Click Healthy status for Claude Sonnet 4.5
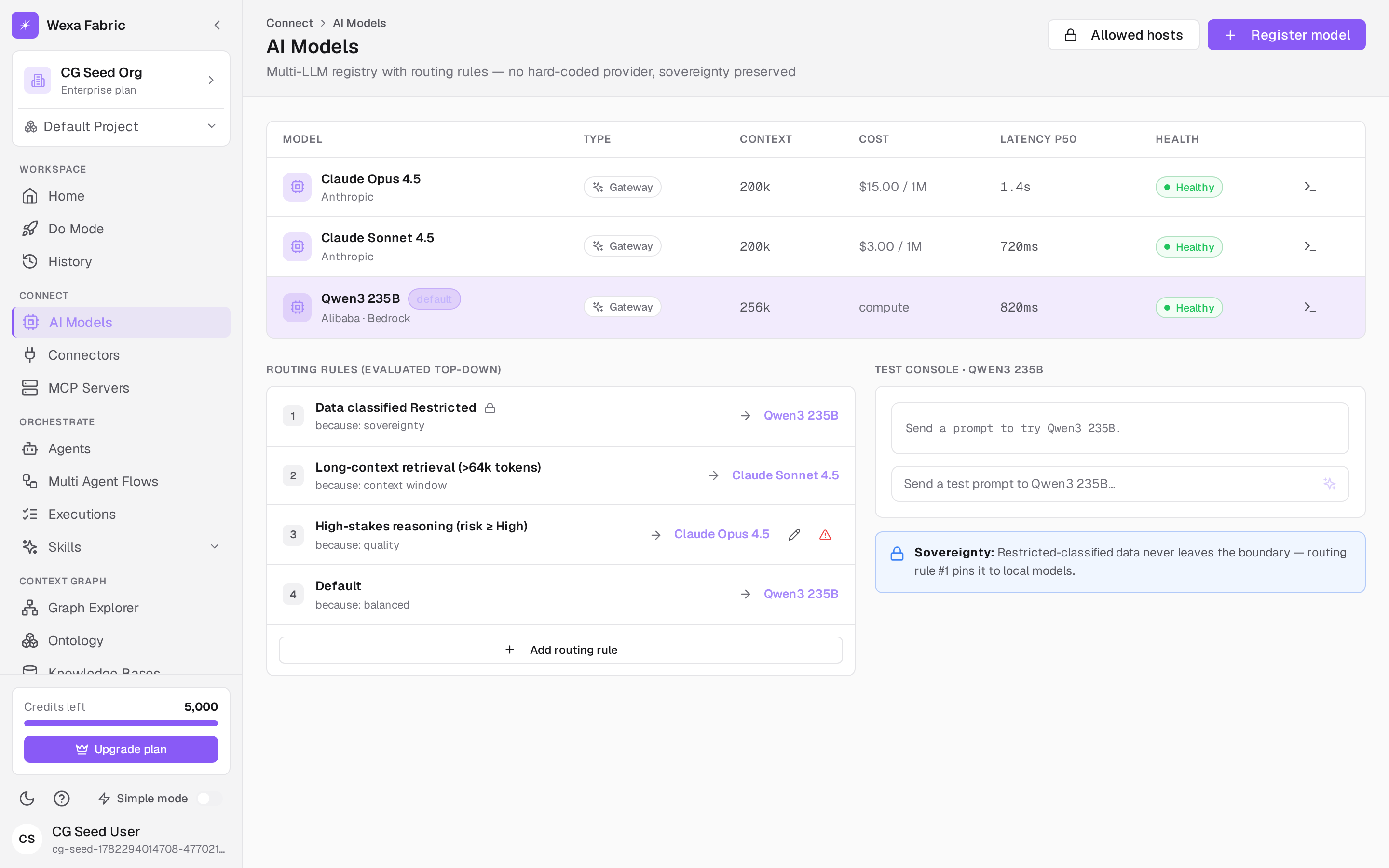Viewport: 1389px width, 868px height. coord(1189,247)
